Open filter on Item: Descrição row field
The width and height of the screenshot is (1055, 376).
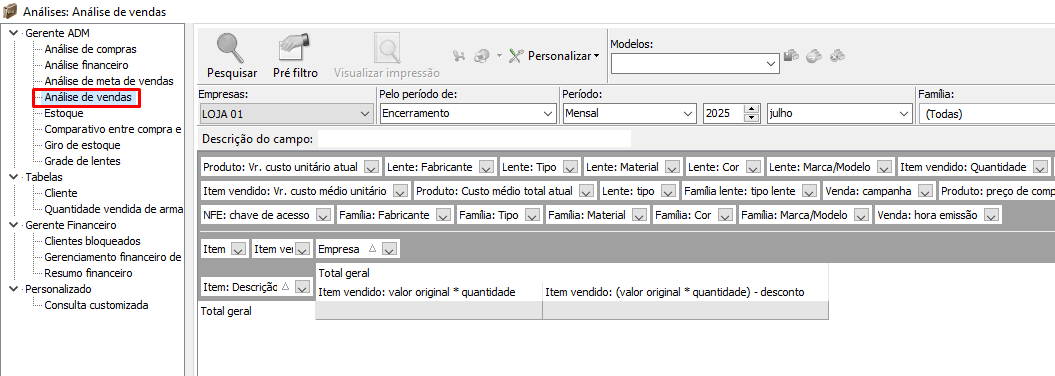click(302, 287)
